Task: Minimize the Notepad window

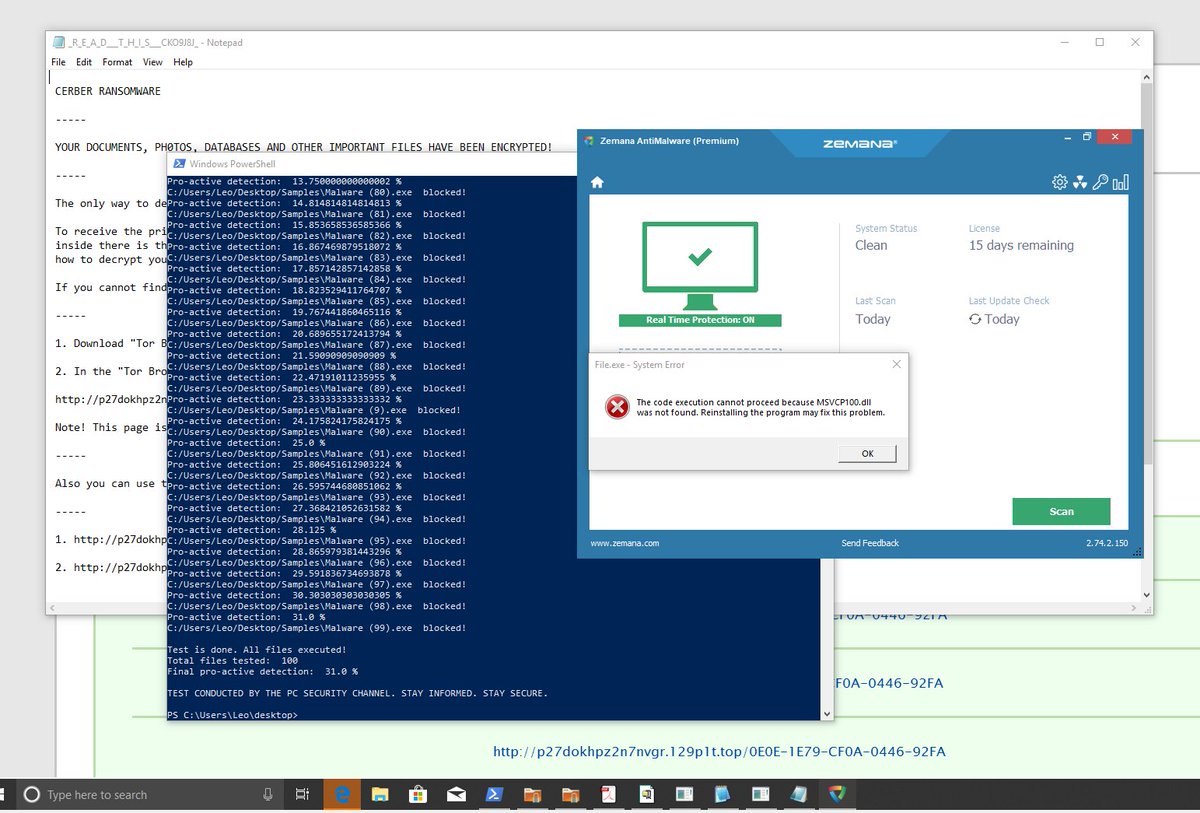Action: 1063,42
